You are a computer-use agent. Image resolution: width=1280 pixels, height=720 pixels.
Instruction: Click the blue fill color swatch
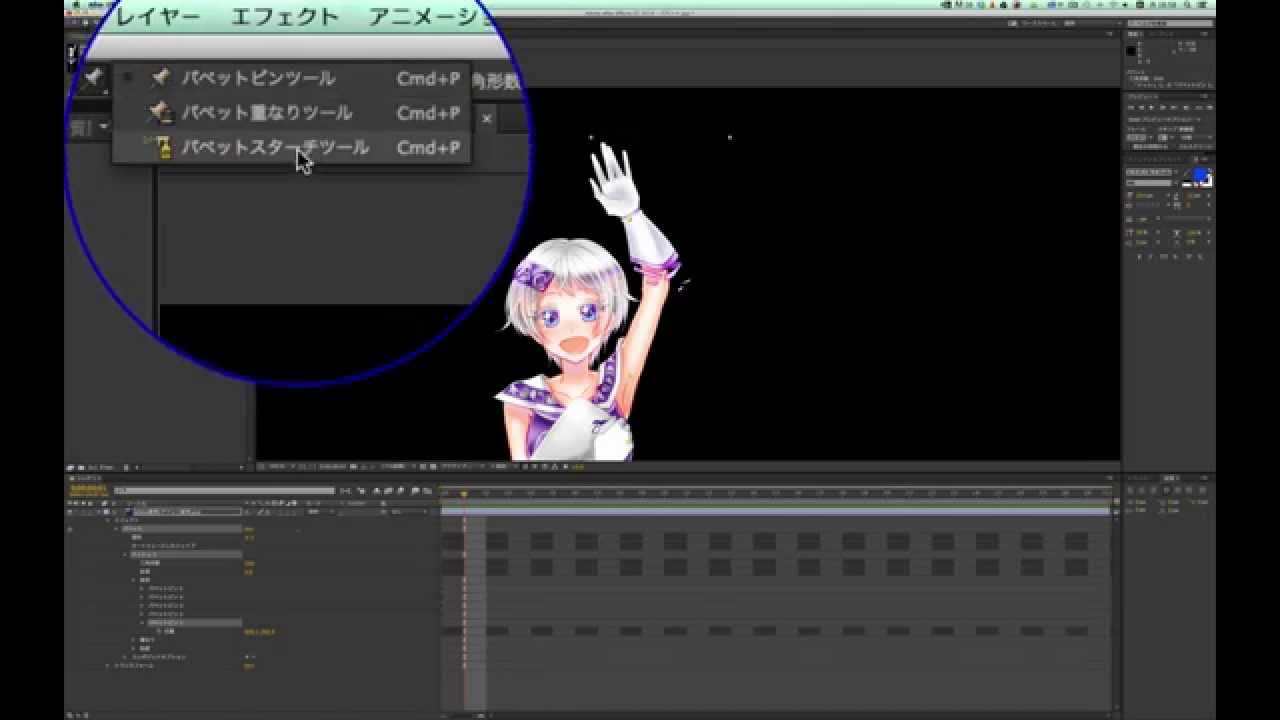pyautogui.click(x=1199, y=174)
